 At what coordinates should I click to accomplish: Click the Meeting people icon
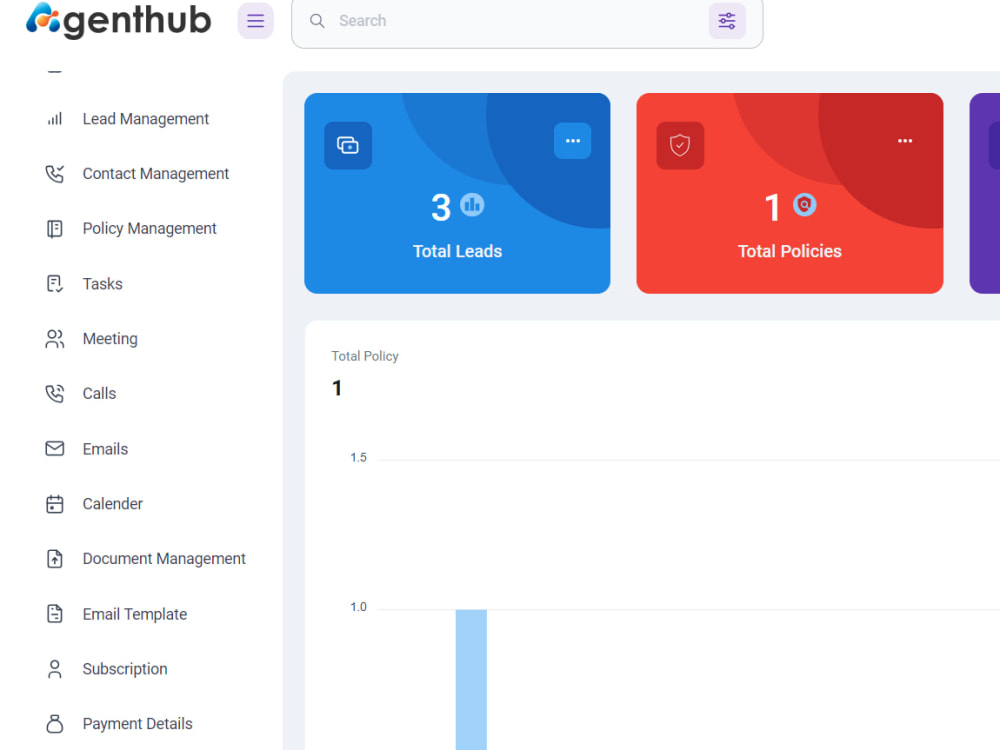coord(55,339)
